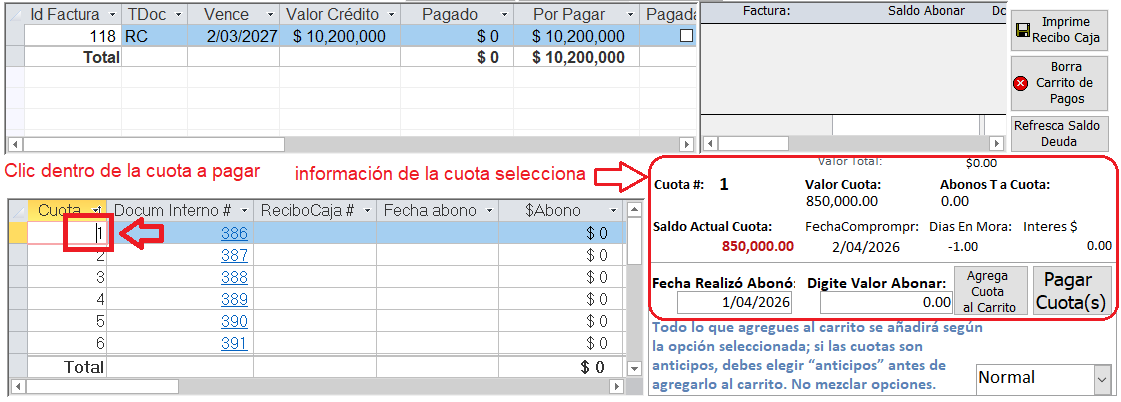Click the red X Borra Carrito icon
1121x402 pixels.
point(1021,84)
